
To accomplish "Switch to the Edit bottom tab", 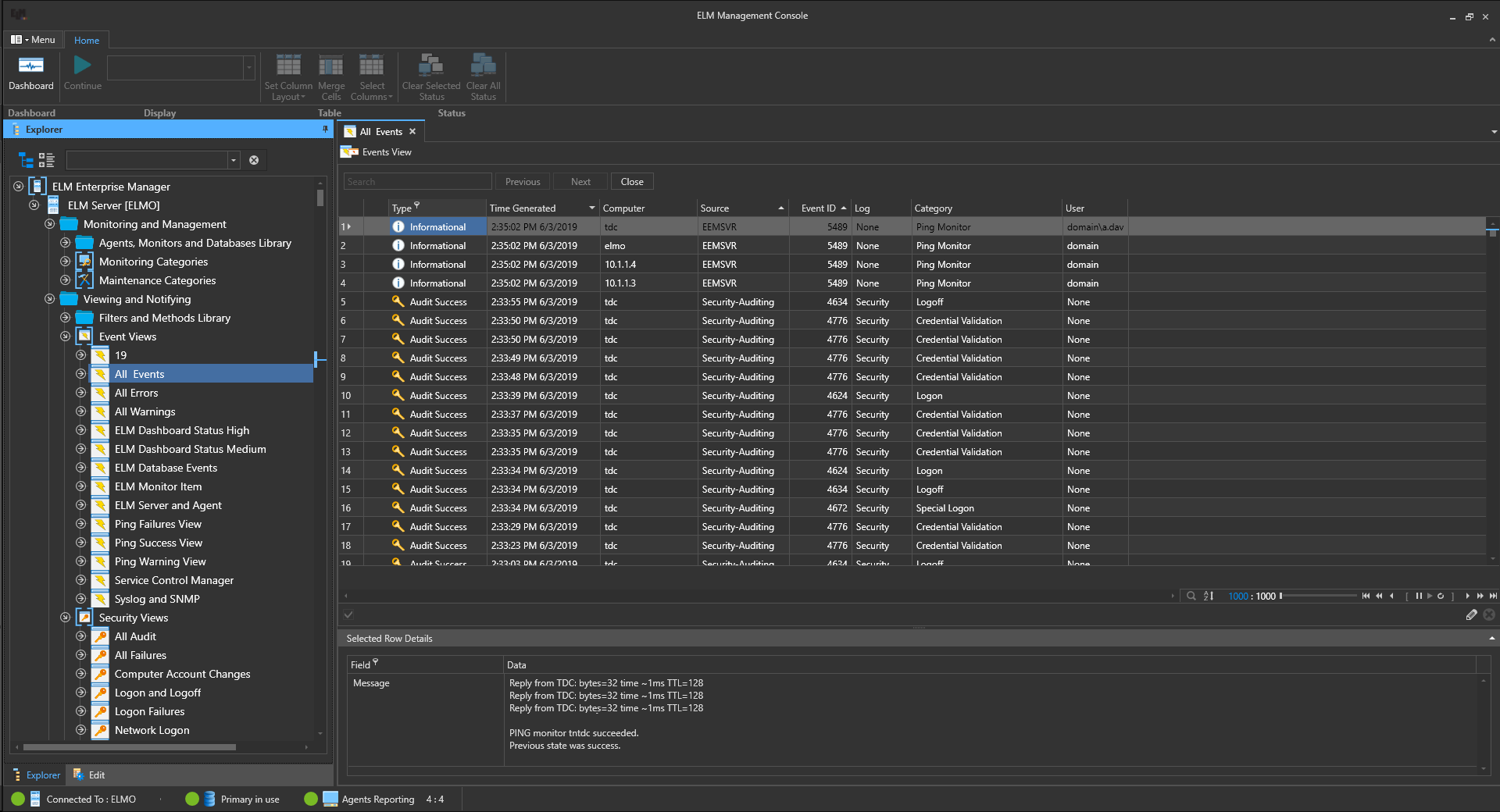I will 88,775.
